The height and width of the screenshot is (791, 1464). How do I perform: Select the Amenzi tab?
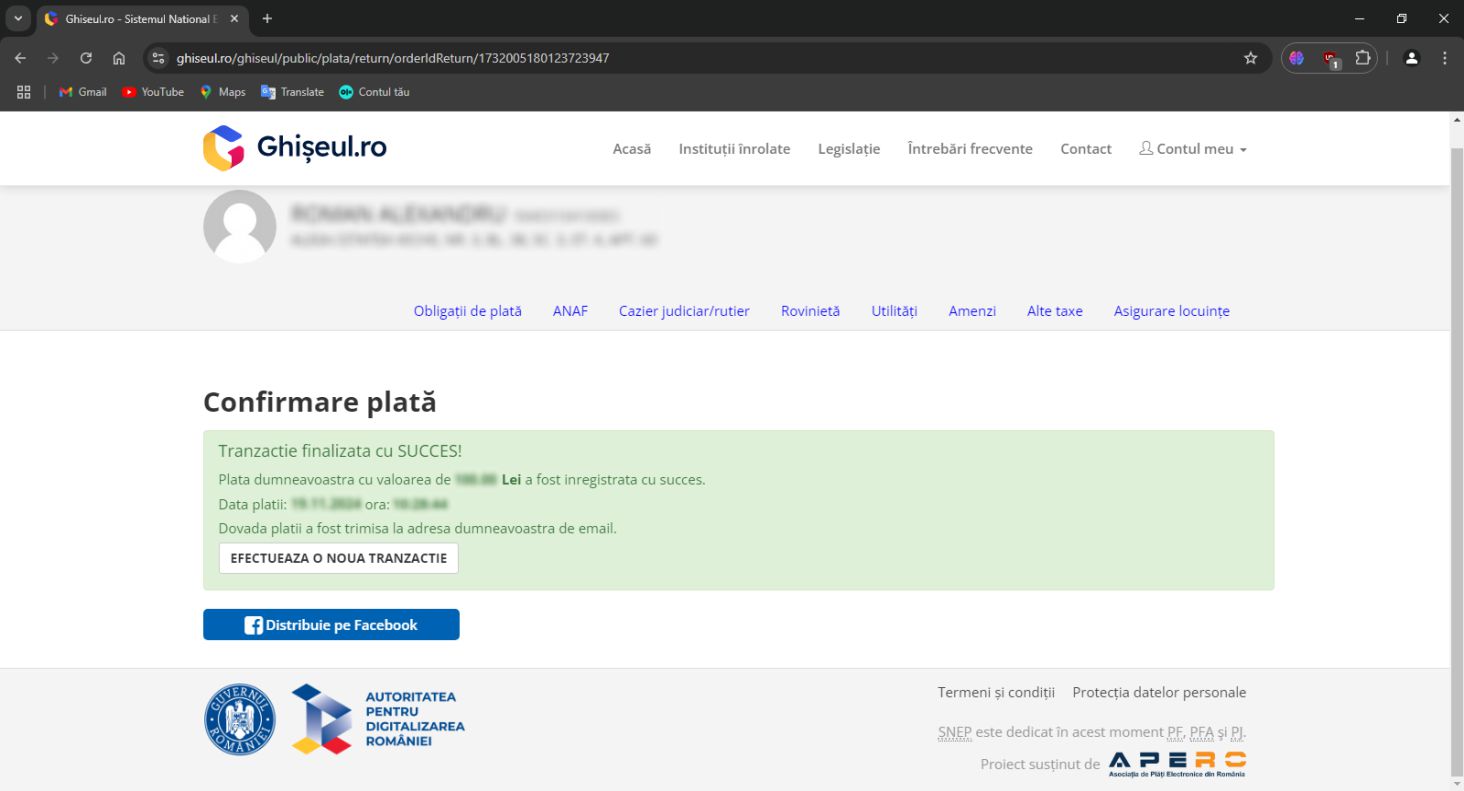pyautogui.click(x=972, y=311)
